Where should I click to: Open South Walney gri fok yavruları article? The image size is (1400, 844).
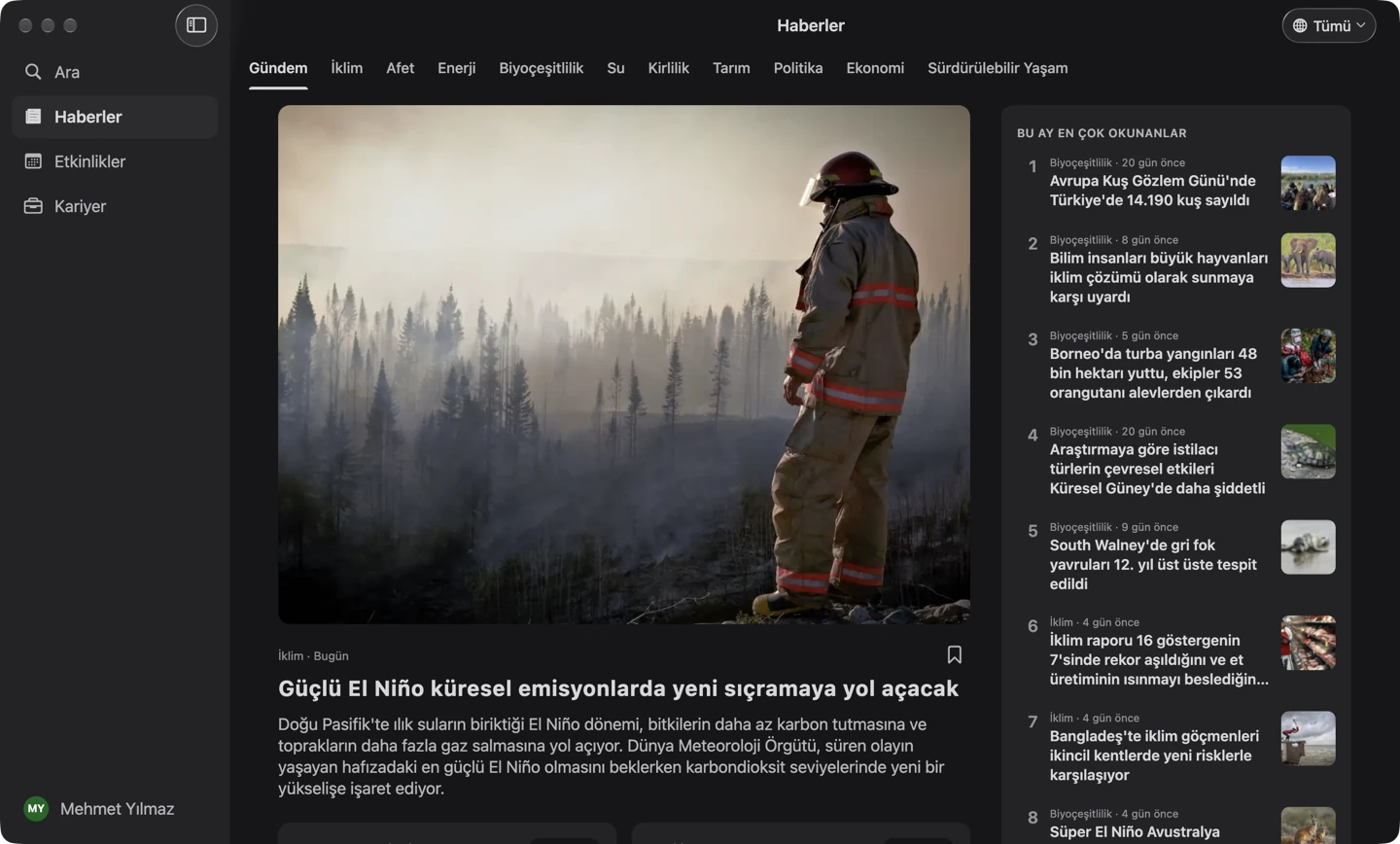click(1154, 565)
